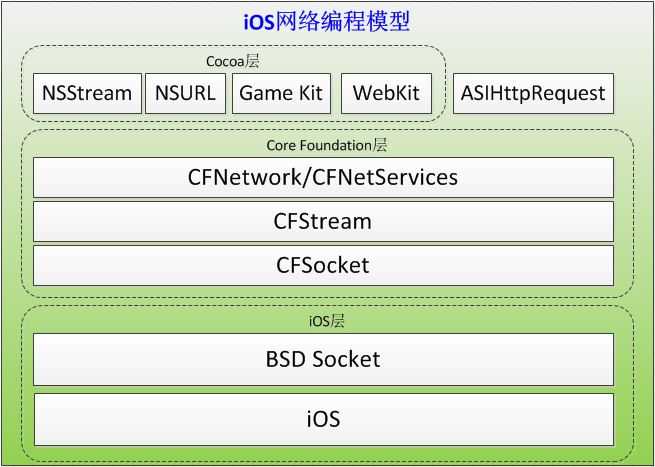655x467 pixels.
Task: Click the iOS网络编程模型 title
Action: point(327,22)
